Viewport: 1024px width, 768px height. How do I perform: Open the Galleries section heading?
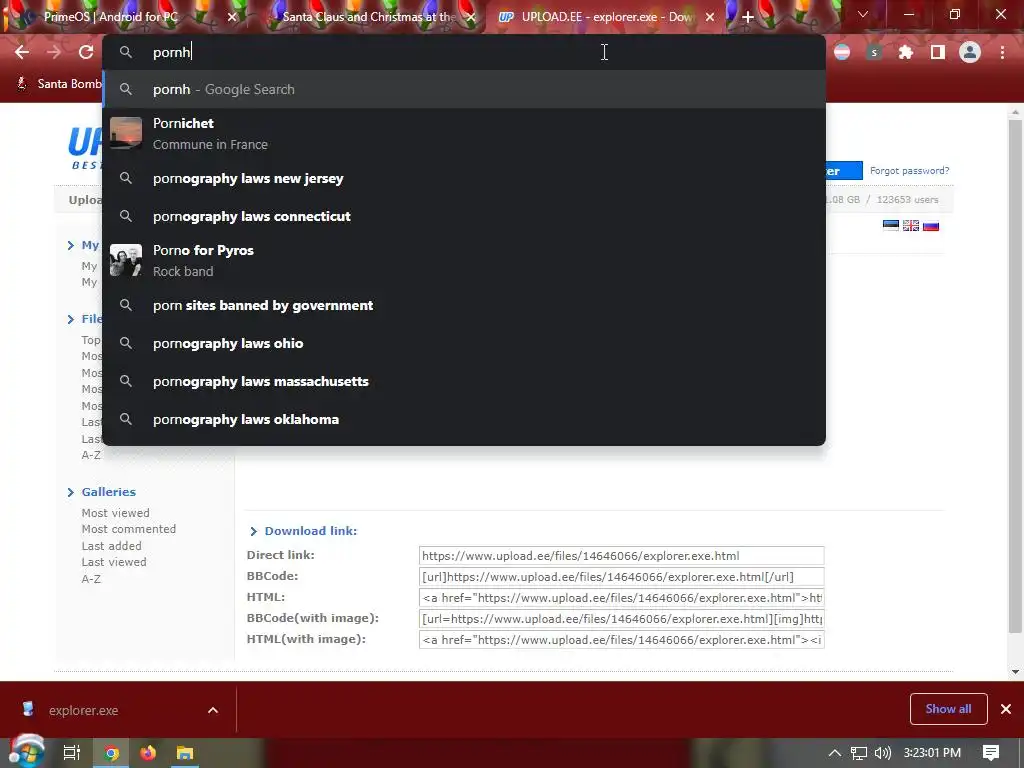pyautogui.click(x=108, y=492)
